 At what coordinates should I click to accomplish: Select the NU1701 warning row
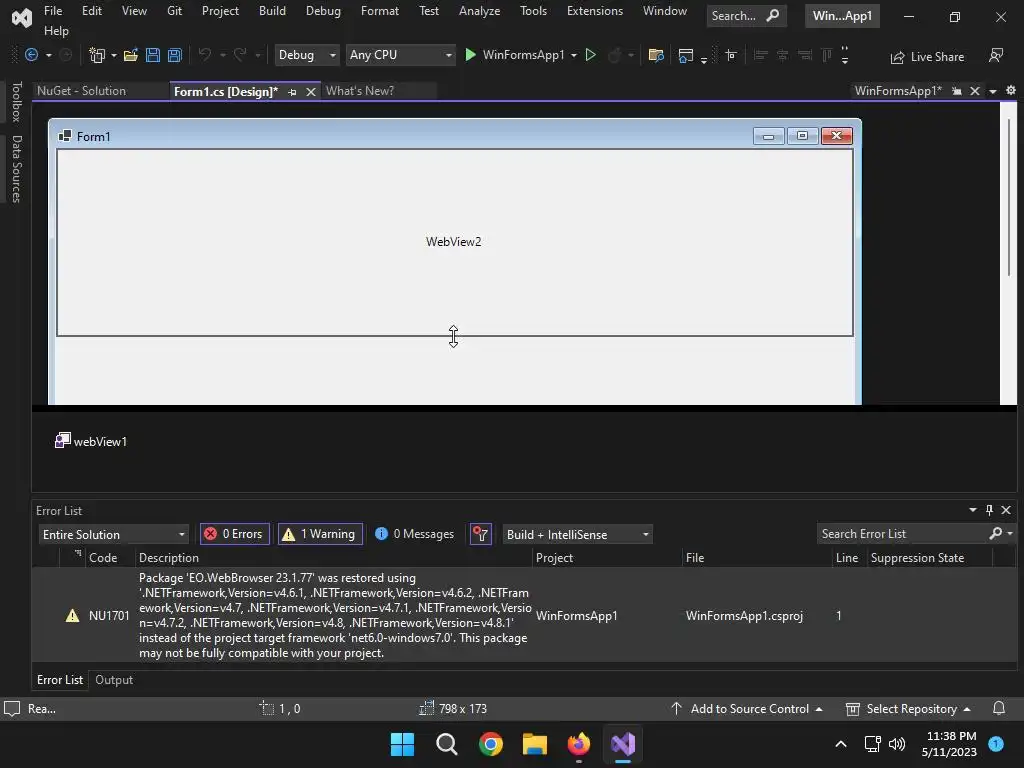click(522, 615)
